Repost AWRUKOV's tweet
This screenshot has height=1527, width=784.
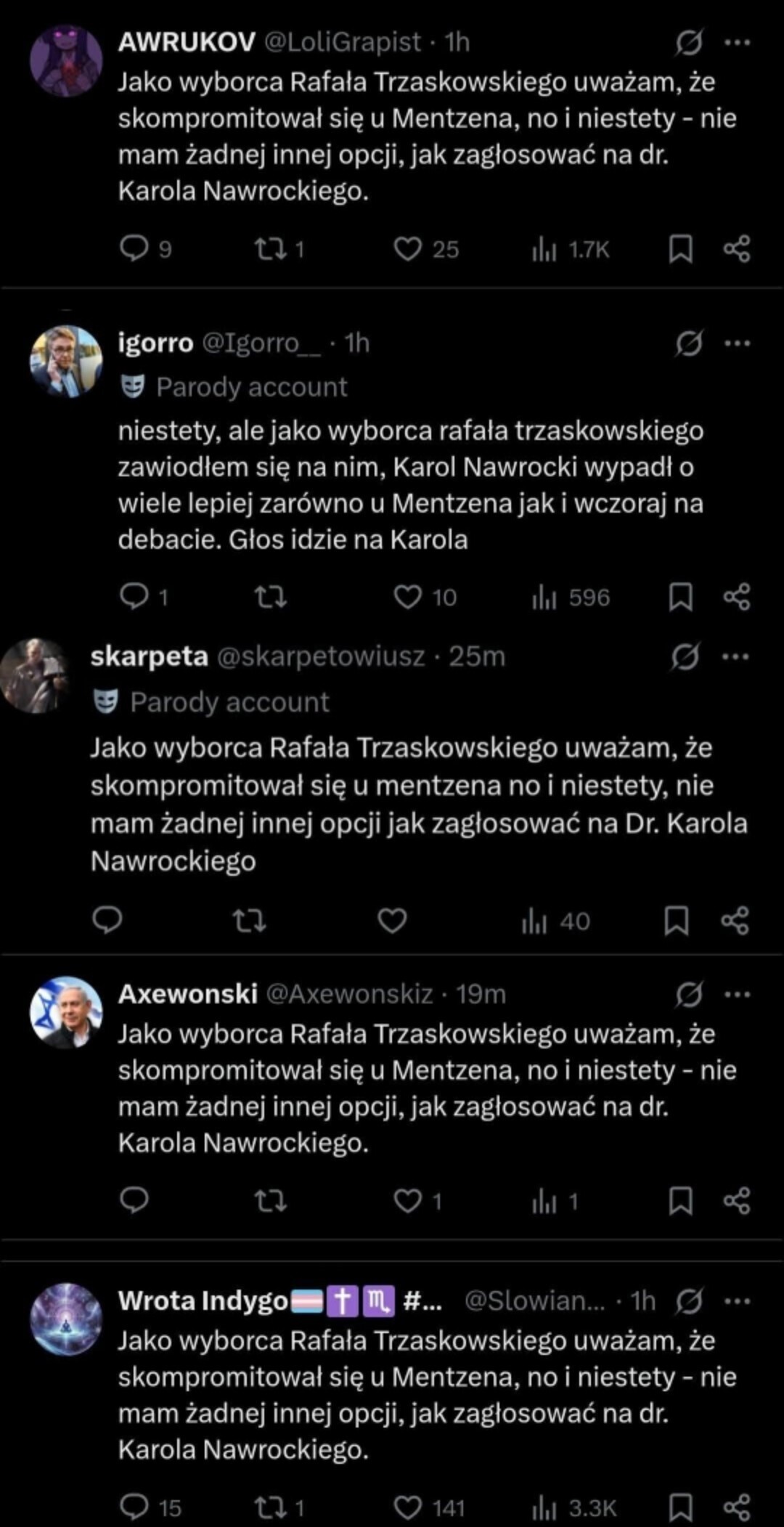point(270,249)
